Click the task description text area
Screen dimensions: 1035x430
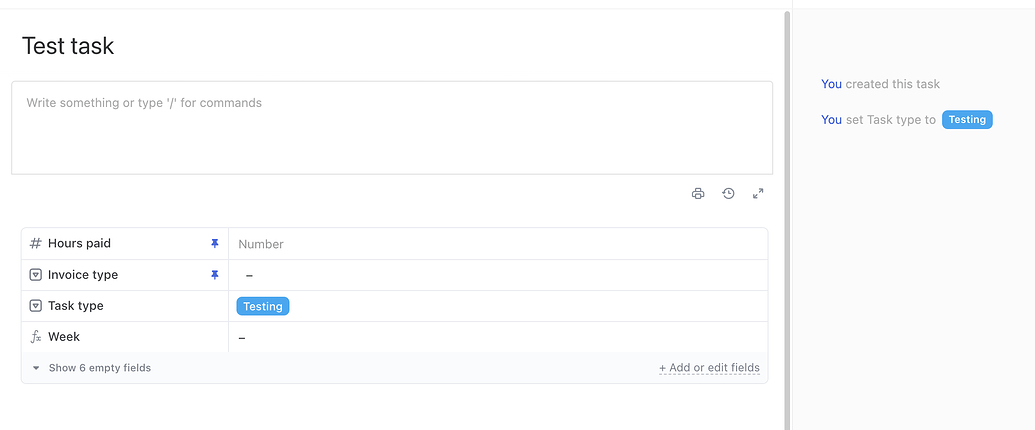pyautogui.click(x=392, y=128)
